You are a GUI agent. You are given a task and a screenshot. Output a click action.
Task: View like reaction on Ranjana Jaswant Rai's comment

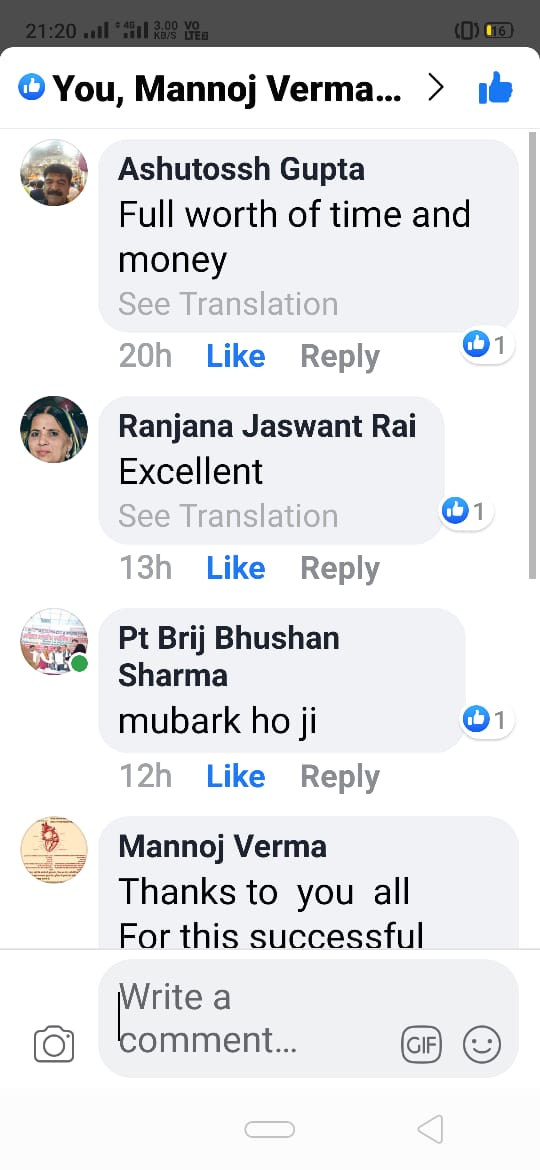click(465, 512)
